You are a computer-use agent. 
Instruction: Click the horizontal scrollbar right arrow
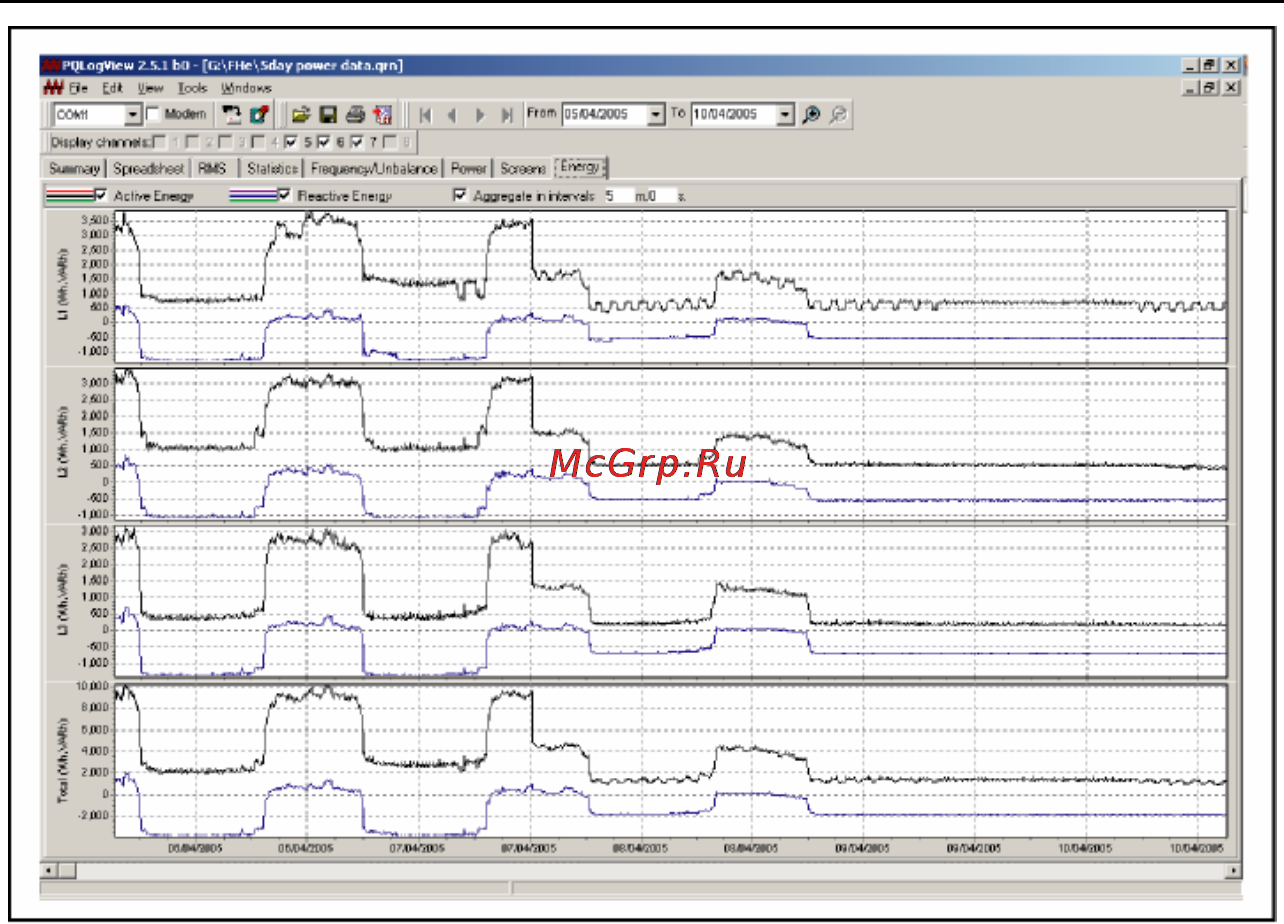1234,871
